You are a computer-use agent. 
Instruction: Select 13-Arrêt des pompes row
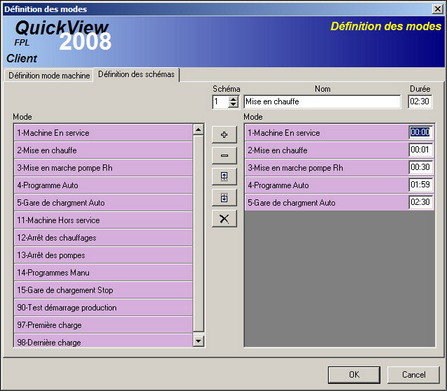point(103,255)
